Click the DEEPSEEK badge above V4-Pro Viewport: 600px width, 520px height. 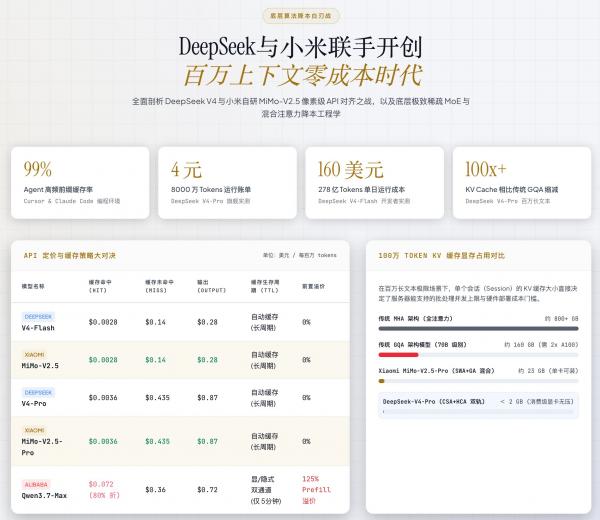click(38, 393)
